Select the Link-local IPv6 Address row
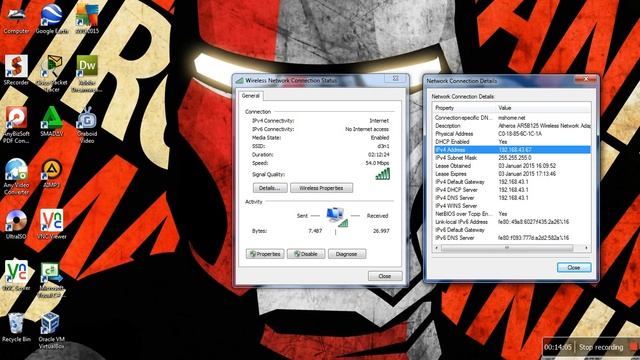The image size is (640, 360). 512,222
